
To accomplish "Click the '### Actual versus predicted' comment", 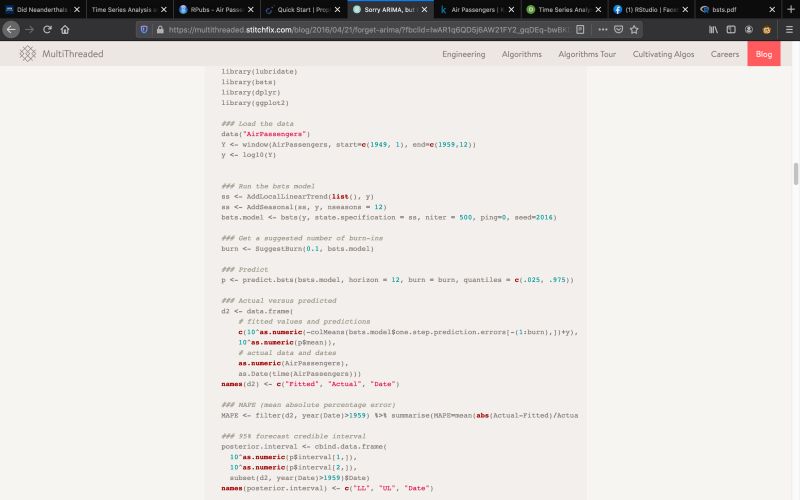I will click(x=279, y=301).
